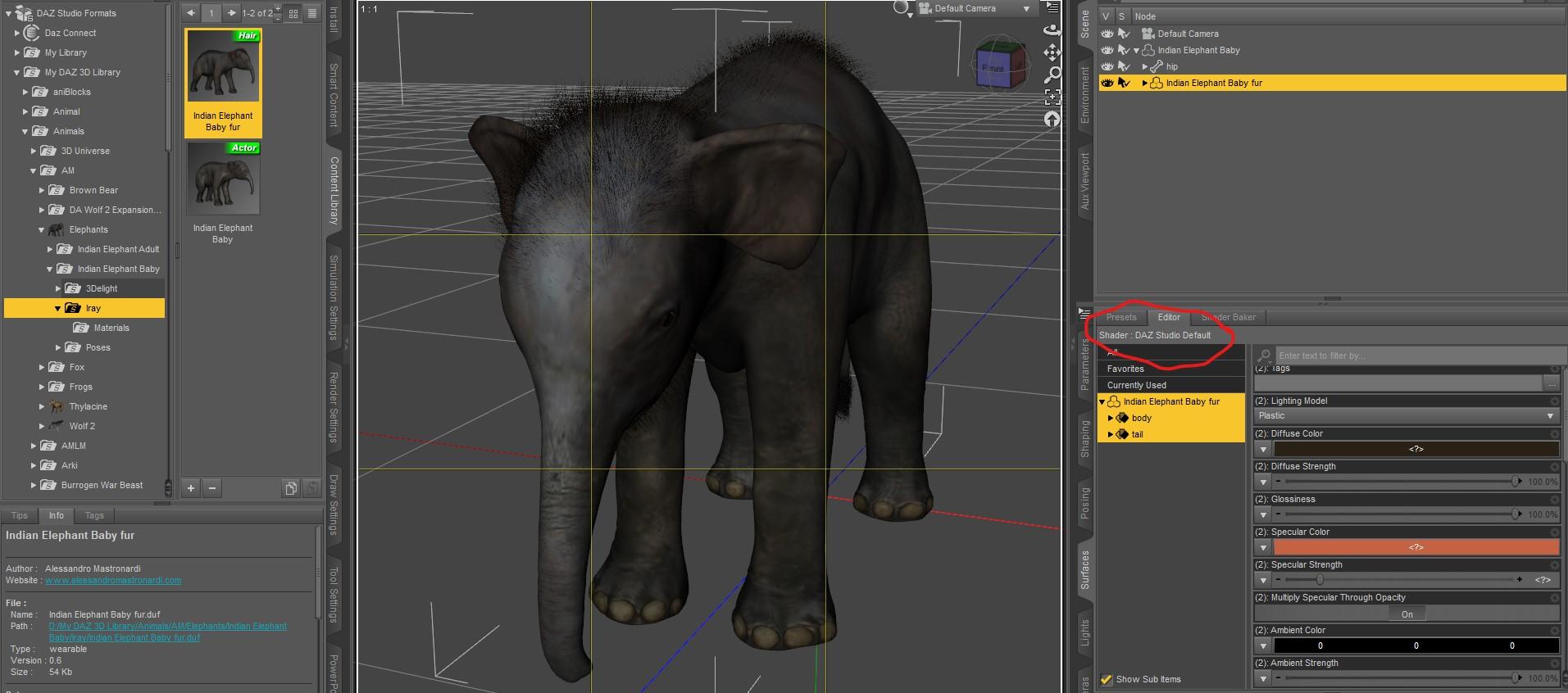Image resolution: width=1568 pixels, height=693 pixels.
Task: Open the Smart Content side tab
Action: coord(334,95)
